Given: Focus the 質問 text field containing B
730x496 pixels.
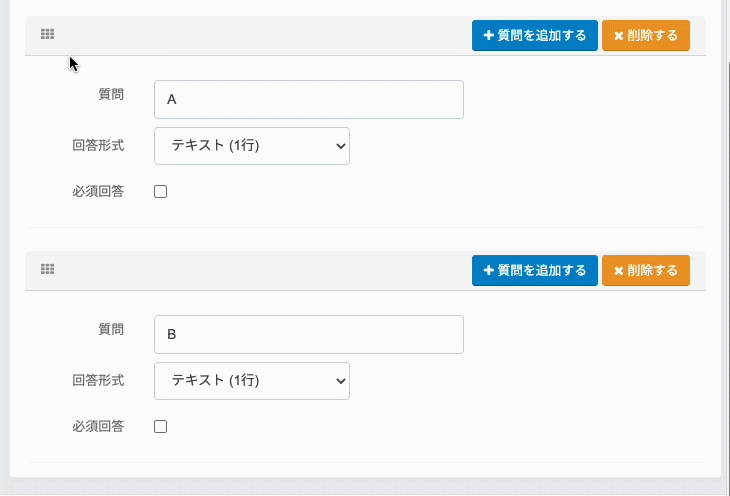Looking at the screenshot, I should 309,335.
